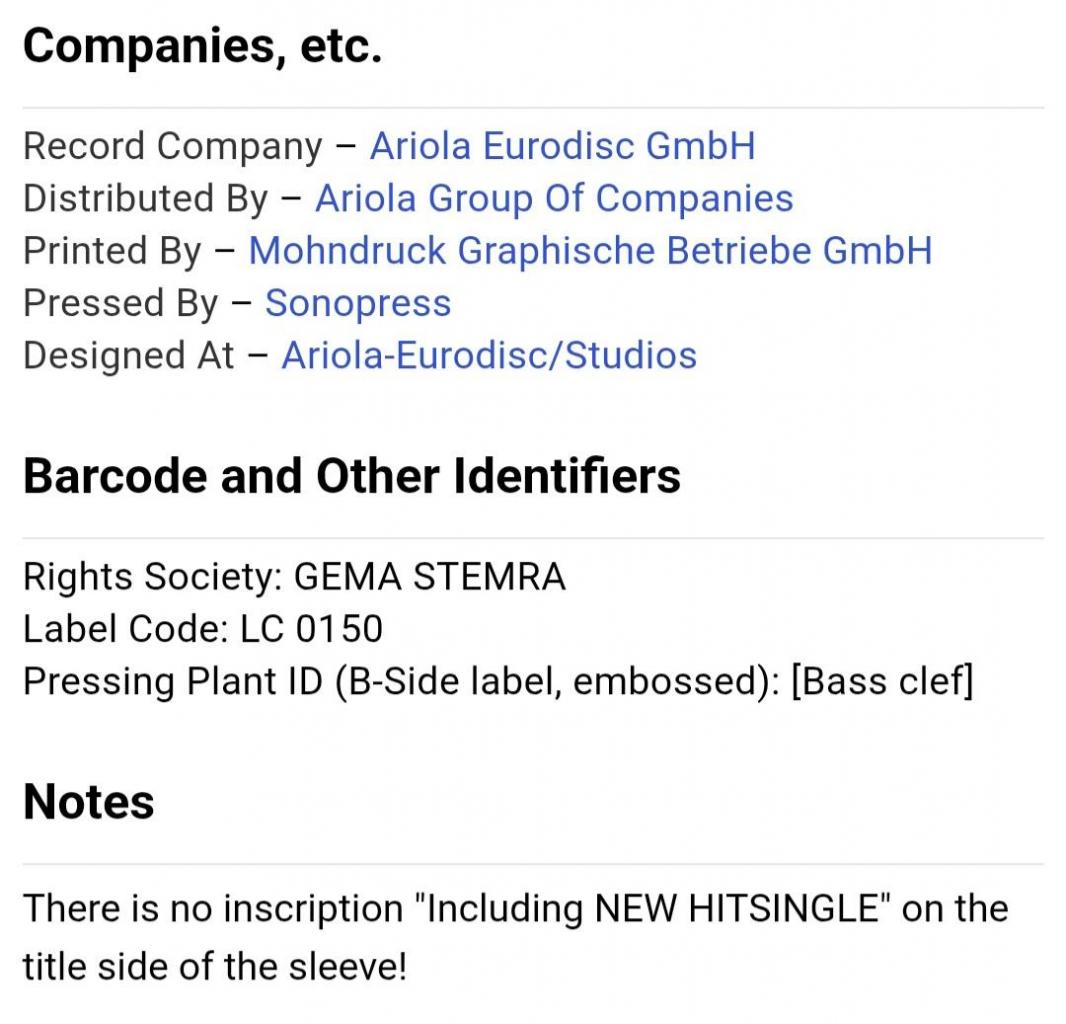Click "title side of the sleeve!" note line
The width and height of the screenshot is (1066, 1024).
click(214, 967)
